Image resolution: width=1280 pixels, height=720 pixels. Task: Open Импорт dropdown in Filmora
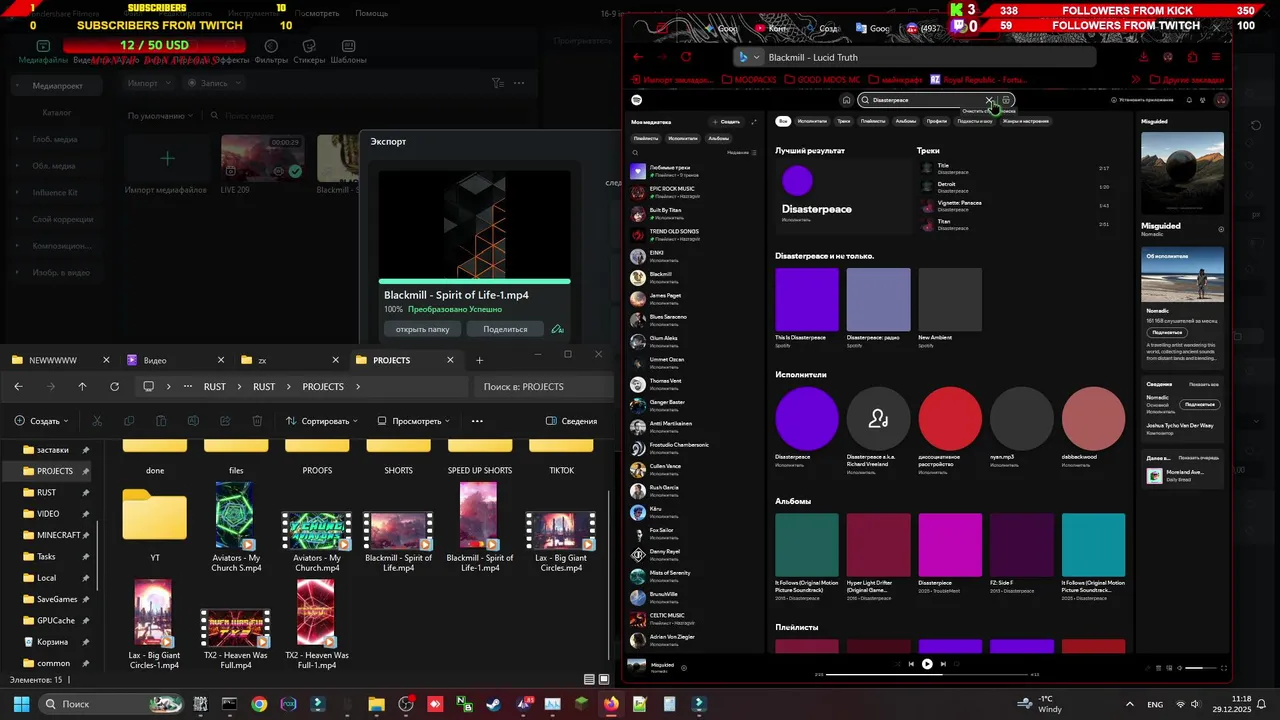tap(149, 83)
